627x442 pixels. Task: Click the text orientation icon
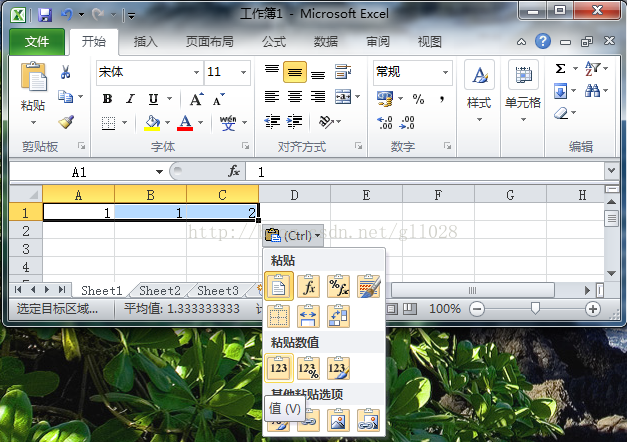[x=326, y=122]
